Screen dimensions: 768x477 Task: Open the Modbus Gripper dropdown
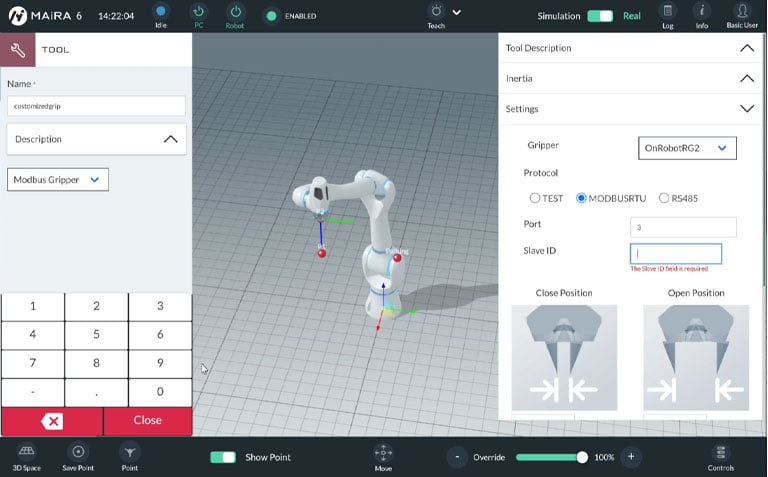click(58, 180)
